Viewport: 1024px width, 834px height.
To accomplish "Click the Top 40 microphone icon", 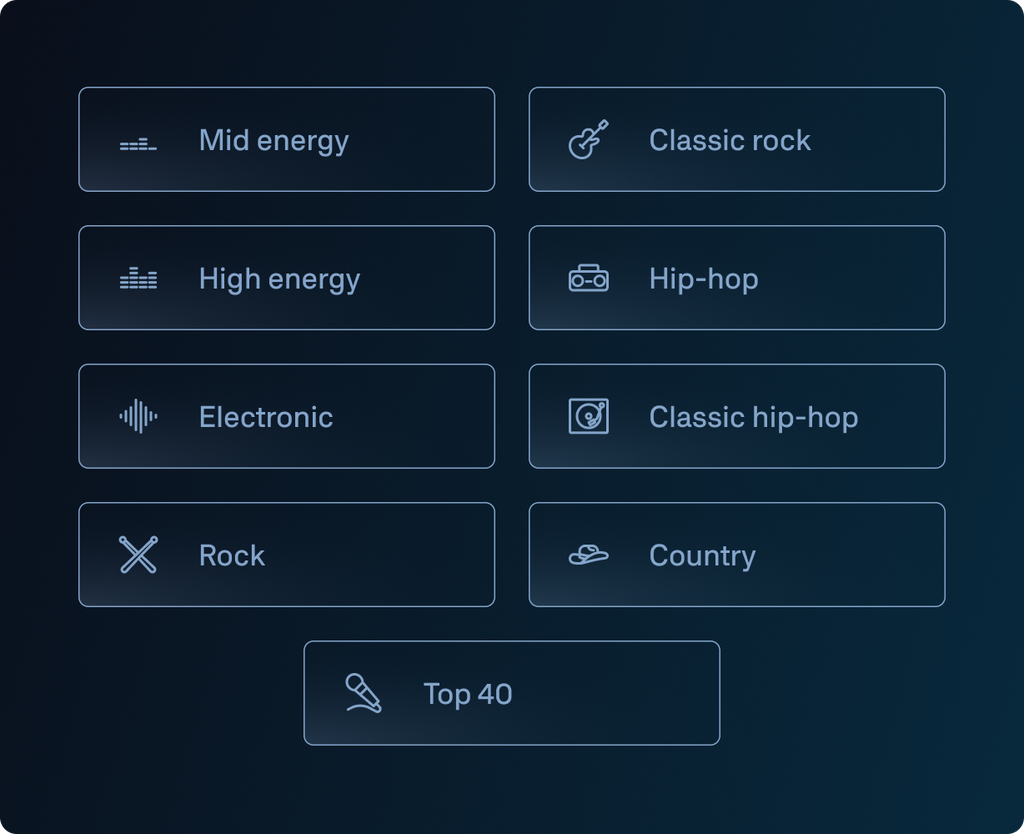I will click(363, 693).
